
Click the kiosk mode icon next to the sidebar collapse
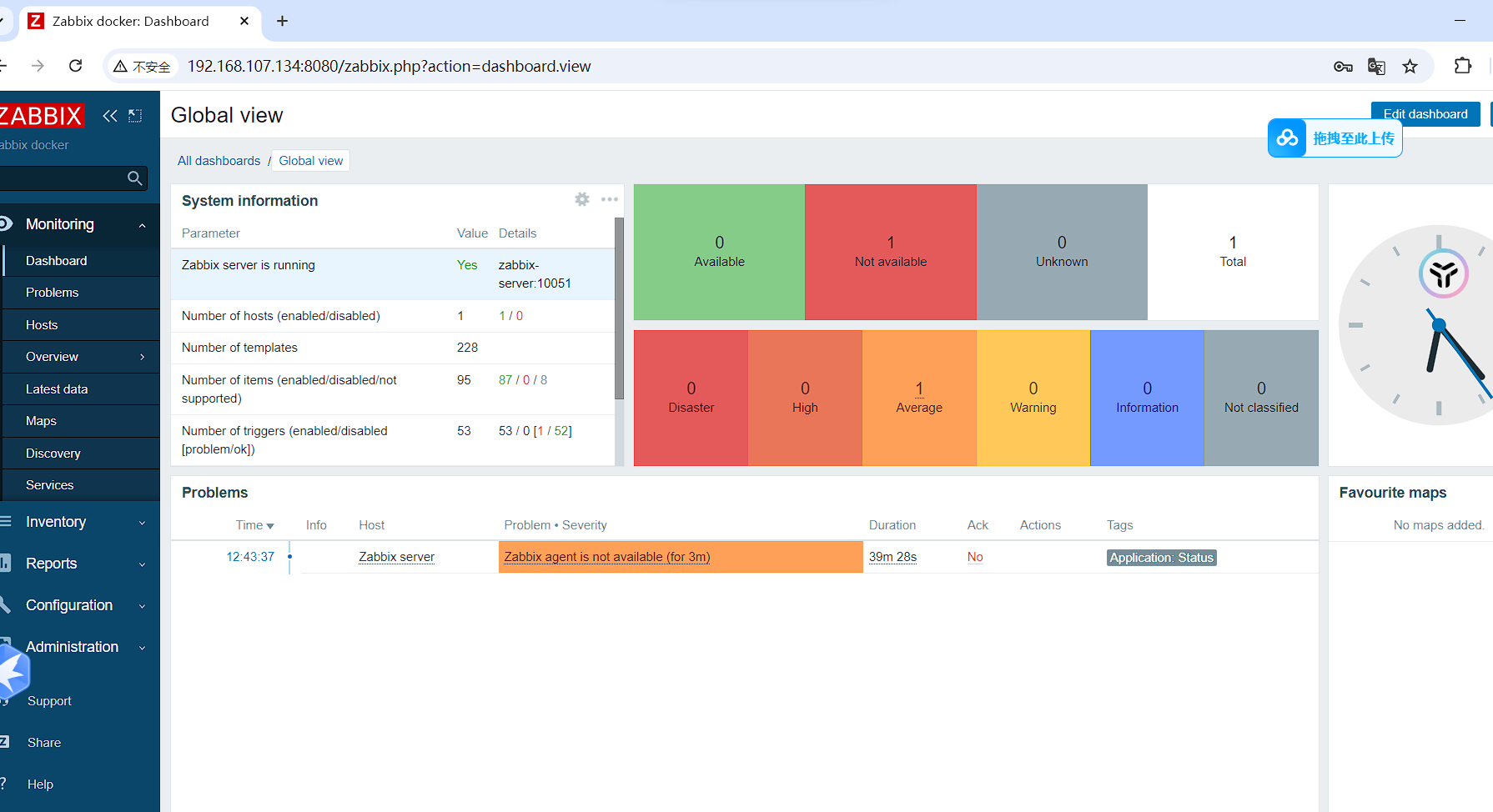pos(135,116)
